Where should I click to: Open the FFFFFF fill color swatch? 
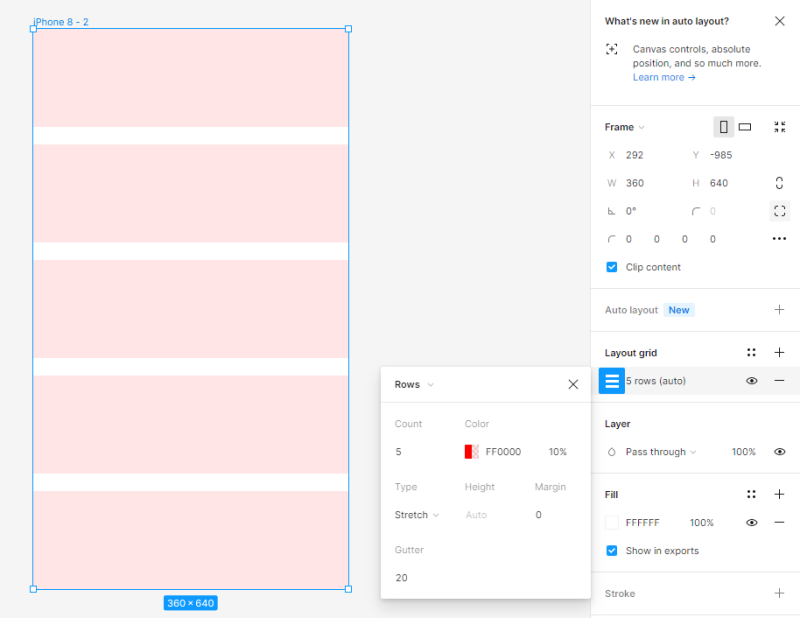tap(611, 523)
